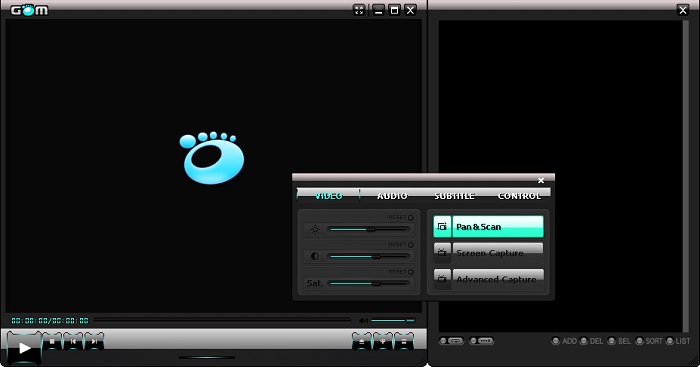Click the saturation (Sat.) slider

(369, 284)
